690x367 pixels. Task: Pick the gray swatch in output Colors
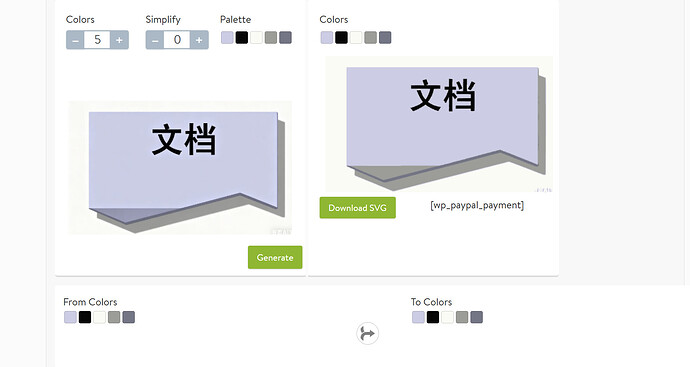pyautogui.click(x=370, y=37)
